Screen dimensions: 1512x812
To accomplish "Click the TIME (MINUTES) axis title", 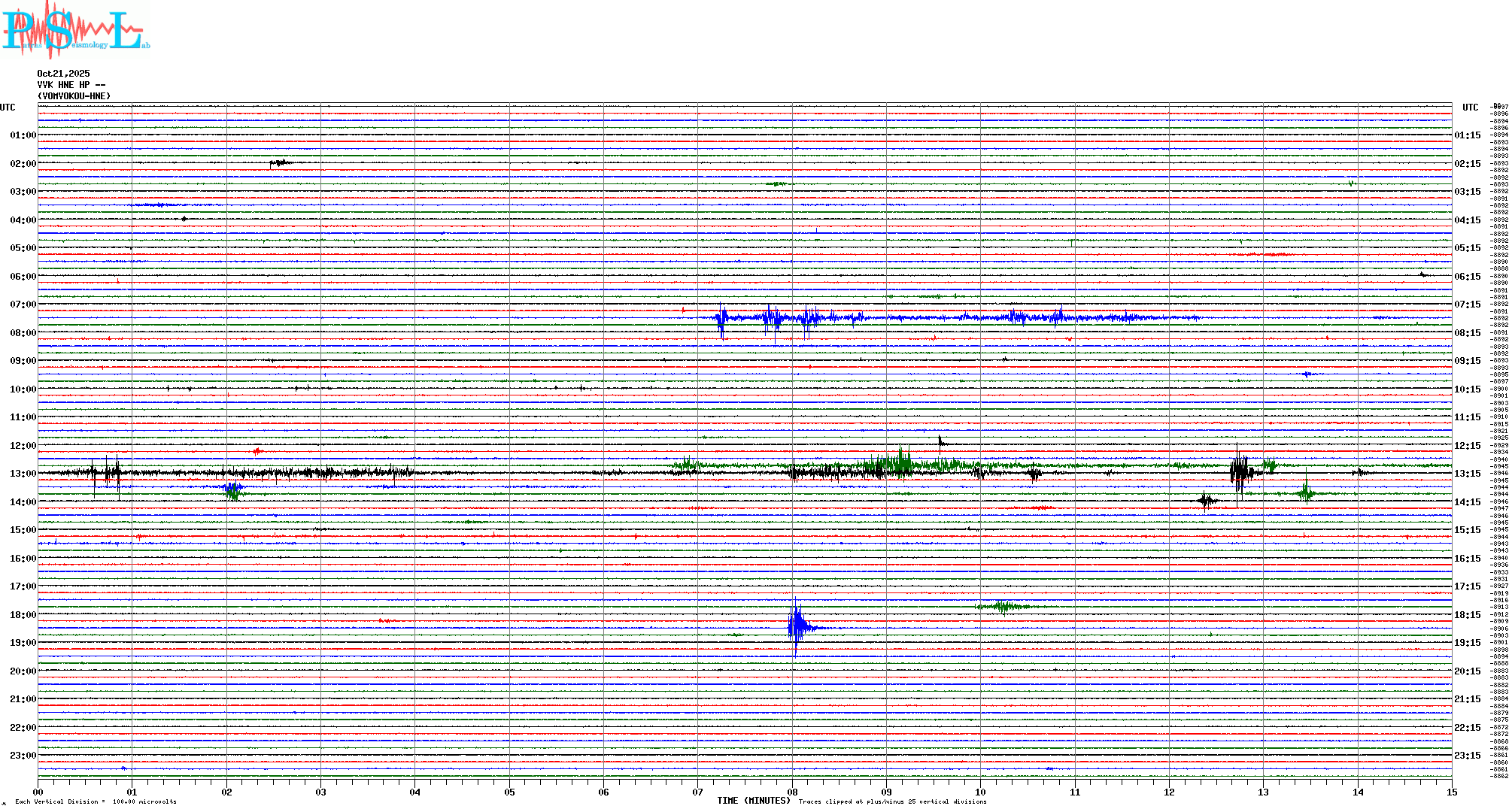I will (754, 801).
